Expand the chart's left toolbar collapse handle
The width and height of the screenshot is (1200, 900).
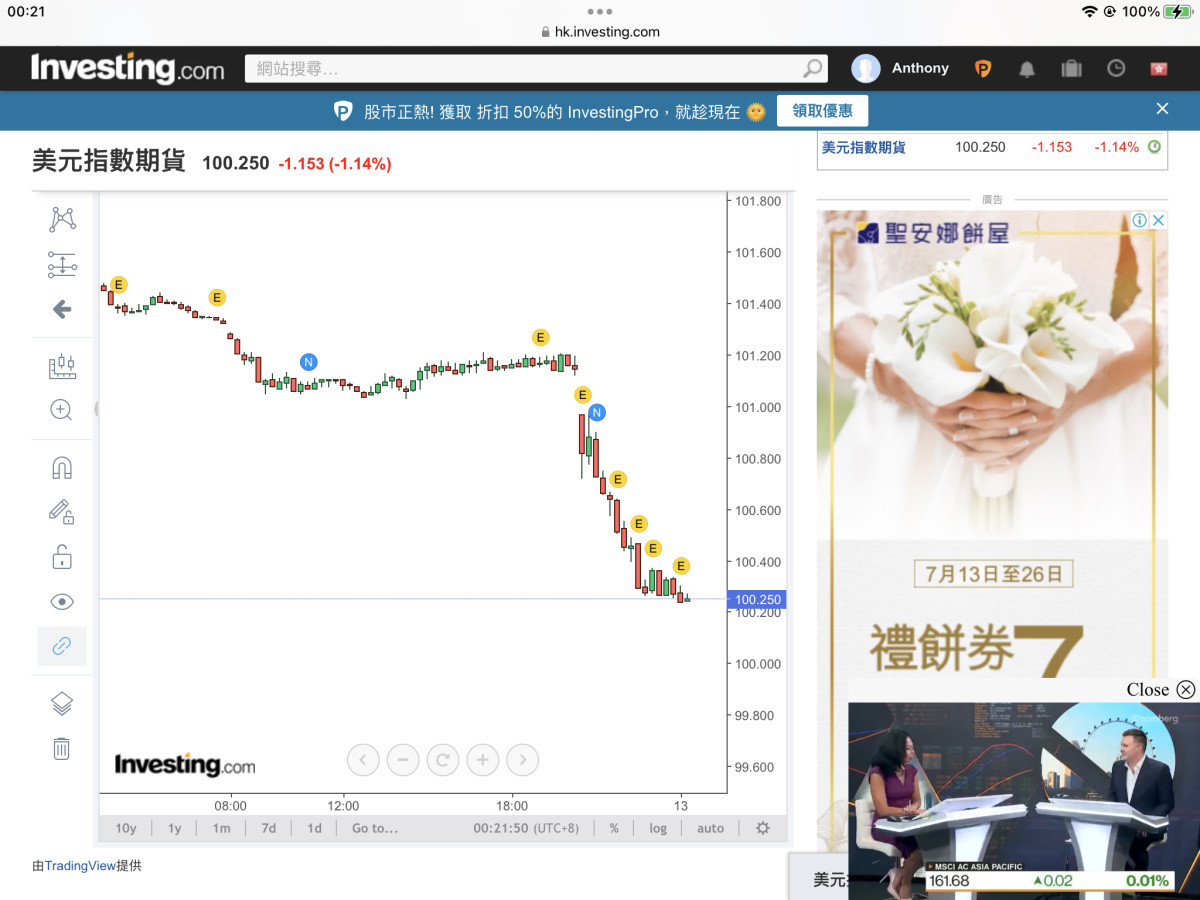click(x=96, y=408)
